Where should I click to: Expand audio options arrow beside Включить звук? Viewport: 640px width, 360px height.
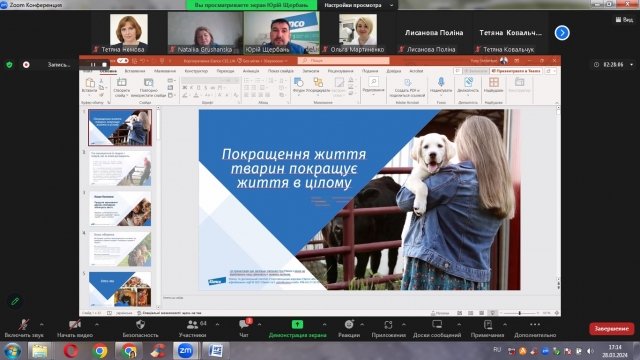coord(42,324)
